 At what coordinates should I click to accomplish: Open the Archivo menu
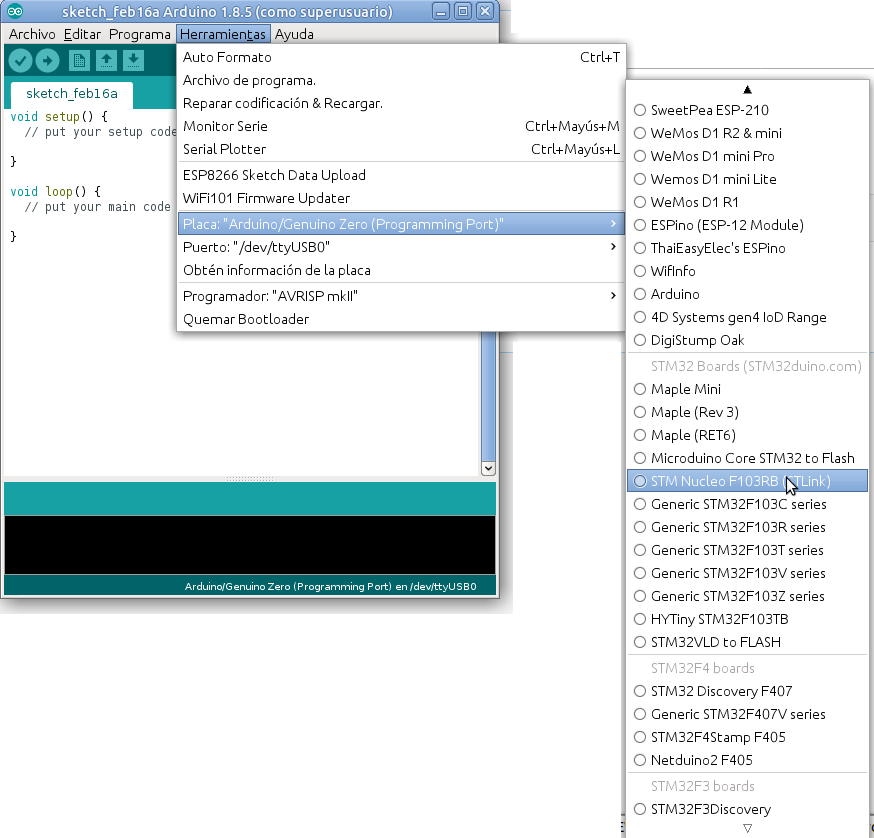pyautogui.click(x=32, y=34)
